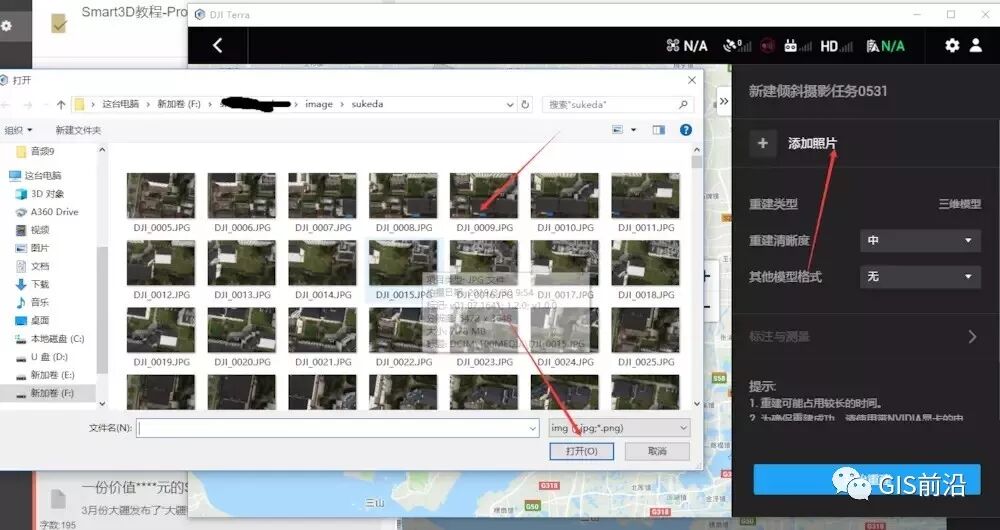Go up one folder level arrow
The width and height of the screenshot is (1000, 530).
pyautogui.click(x=61, y=104)
